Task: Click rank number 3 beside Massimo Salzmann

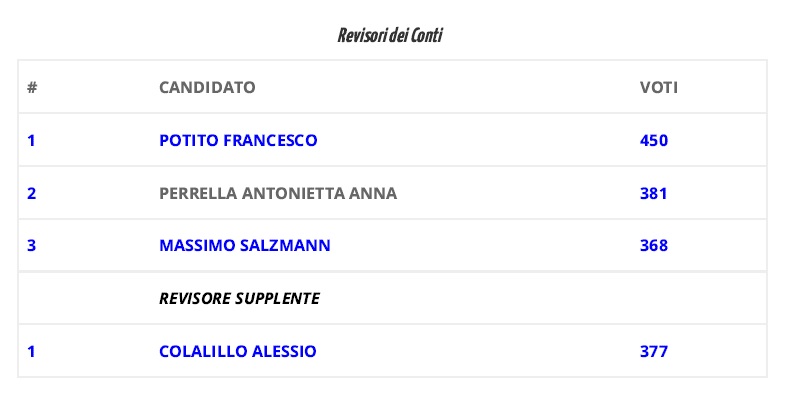Action: pyautogui.click(x=31, y=246)
